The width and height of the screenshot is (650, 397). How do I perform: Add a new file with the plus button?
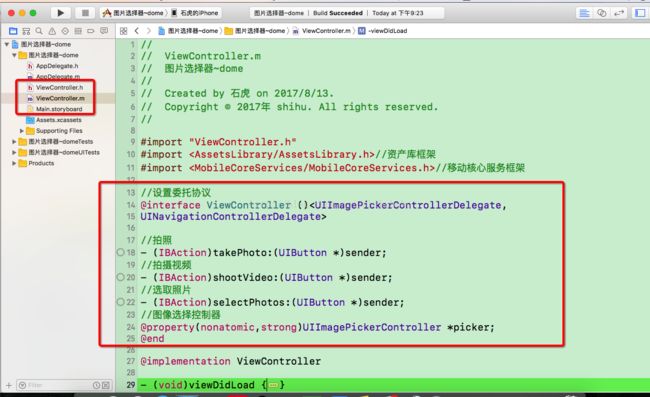coord(9,385)
